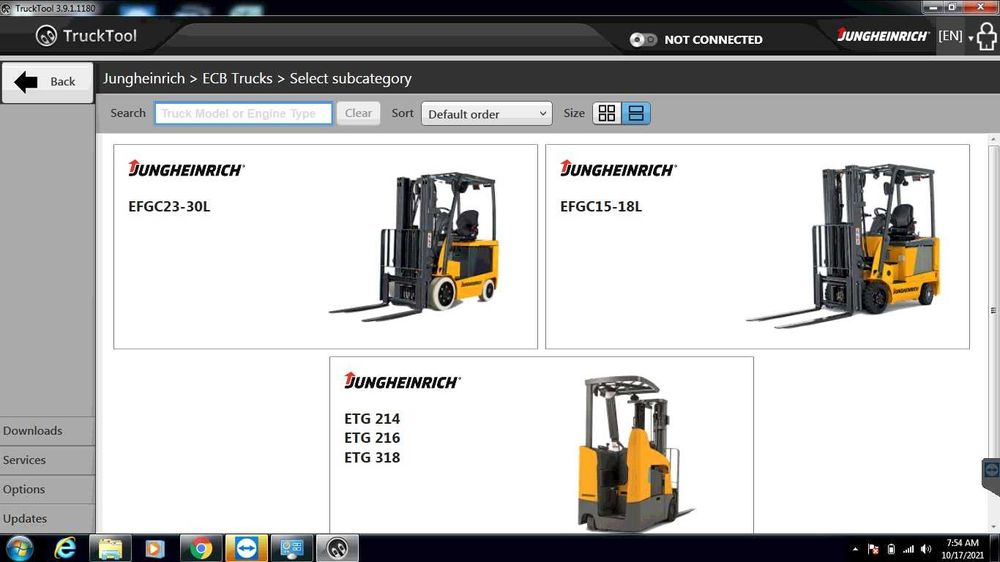Go to Jungheinrich in the breadcrumb

point(144,78)
